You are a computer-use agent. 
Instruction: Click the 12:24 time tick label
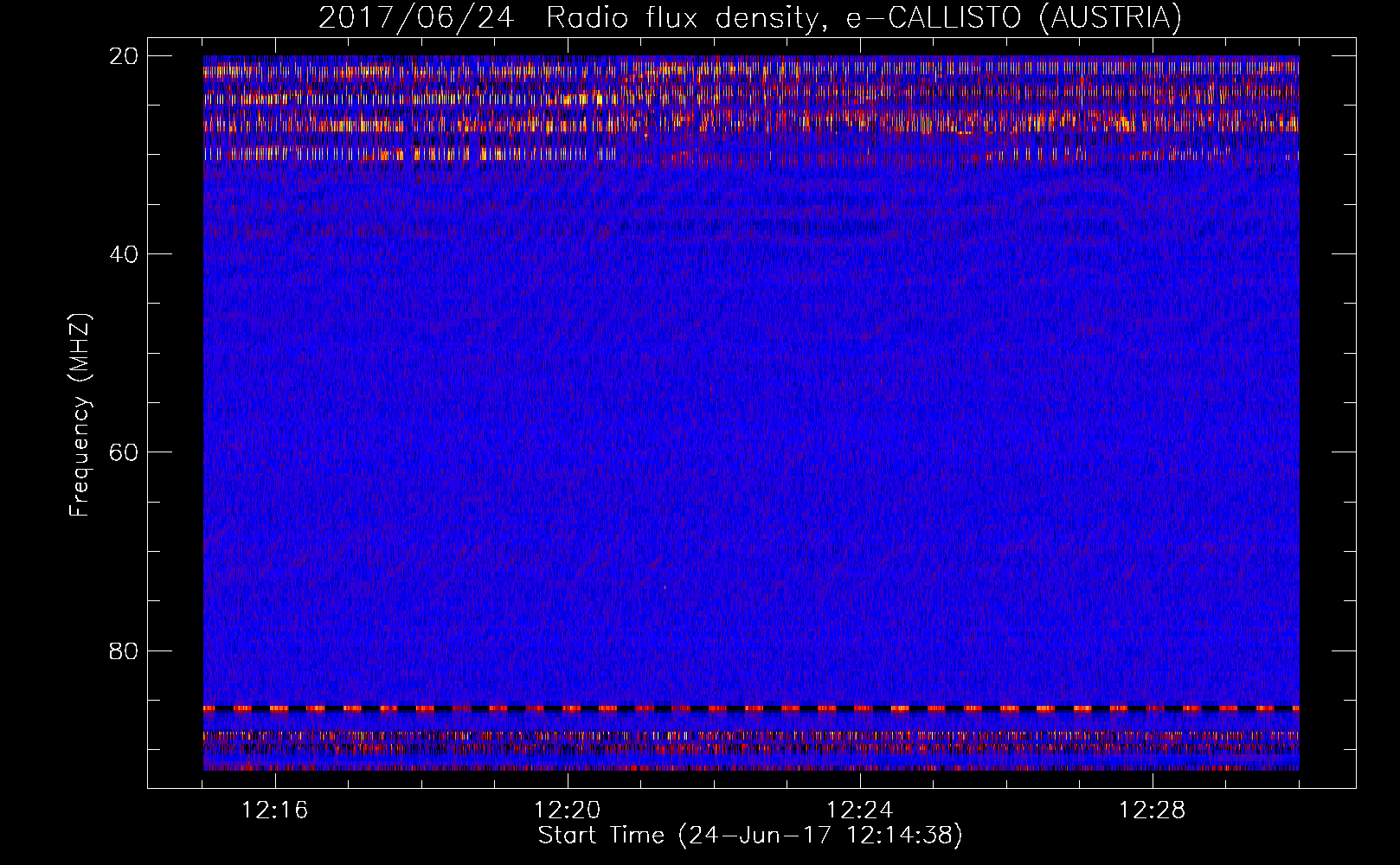(x=860, y=810)
